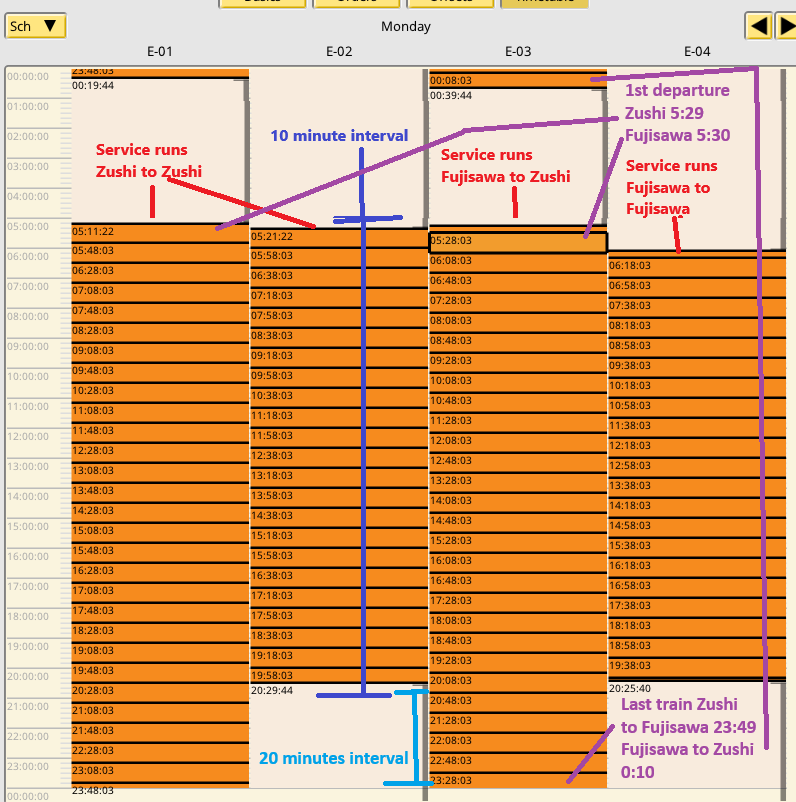Click the 00:39:44 idle block in E-03
This screenshot has height=802, width=796.
[518, 157]
